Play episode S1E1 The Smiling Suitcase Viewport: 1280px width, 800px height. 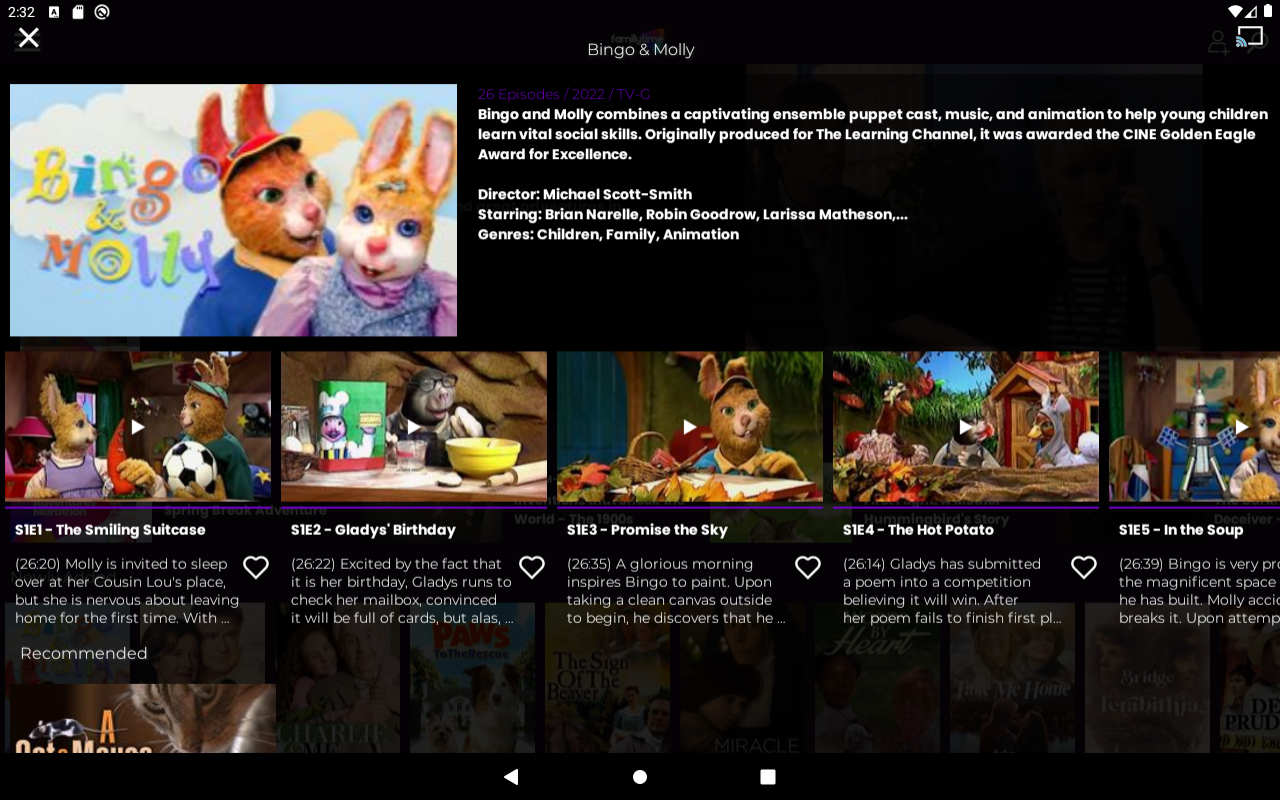(x=138, y=427)
